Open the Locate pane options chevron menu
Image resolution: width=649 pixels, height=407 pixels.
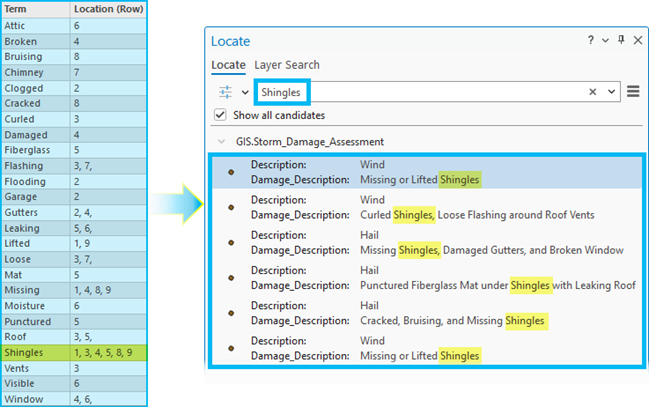(606, 41)
